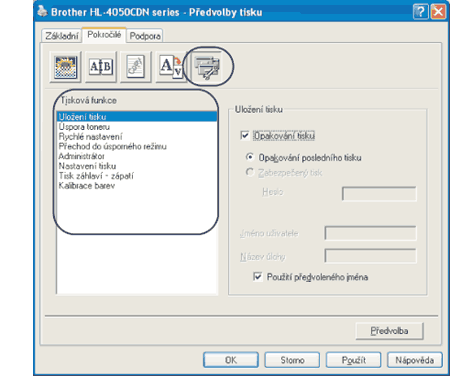The image size is (450, 376).
Task: Select the Duplex A|B icon
Action: click(x=101, y=67)
